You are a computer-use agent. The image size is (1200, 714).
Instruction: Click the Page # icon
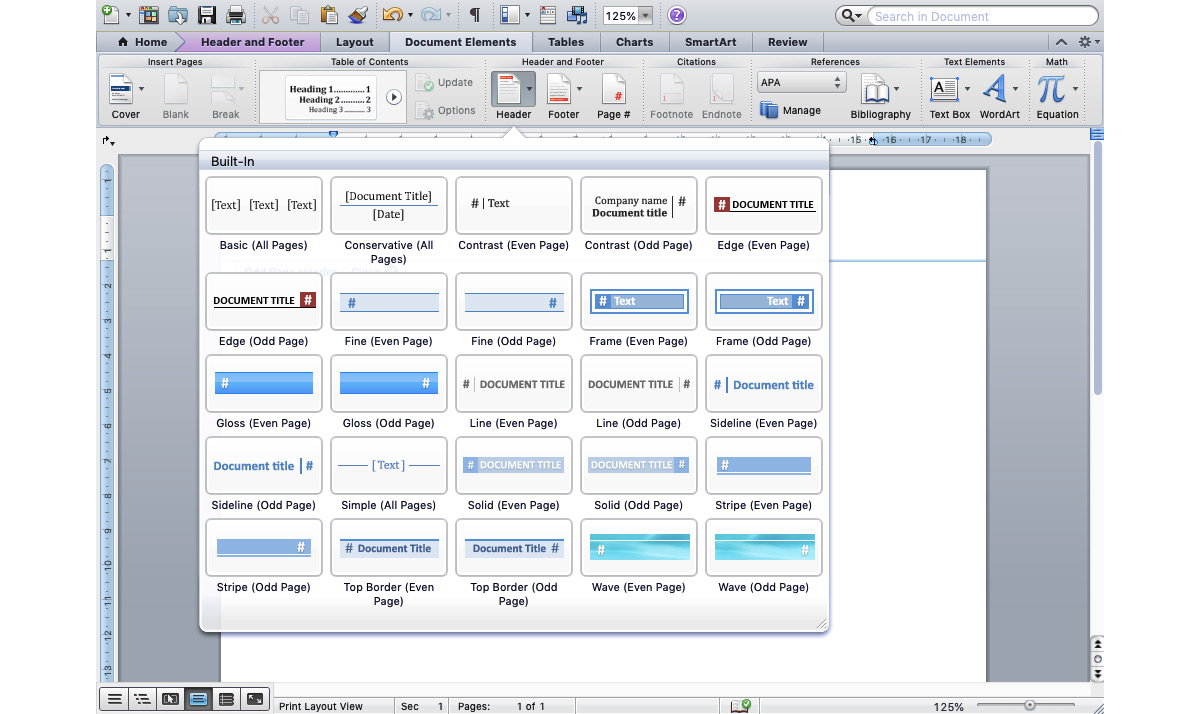pos(613,91)
